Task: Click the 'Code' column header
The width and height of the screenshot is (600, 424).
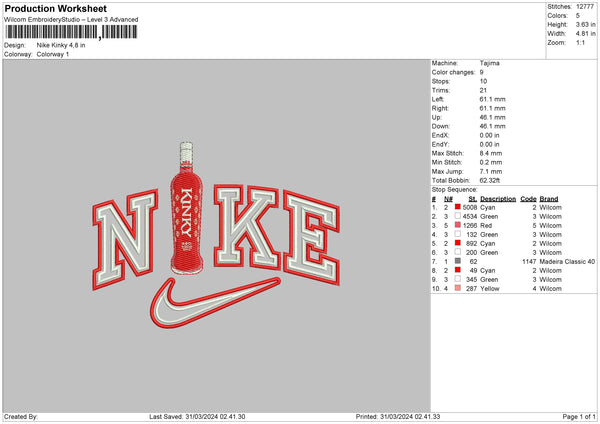Action: 528,199
